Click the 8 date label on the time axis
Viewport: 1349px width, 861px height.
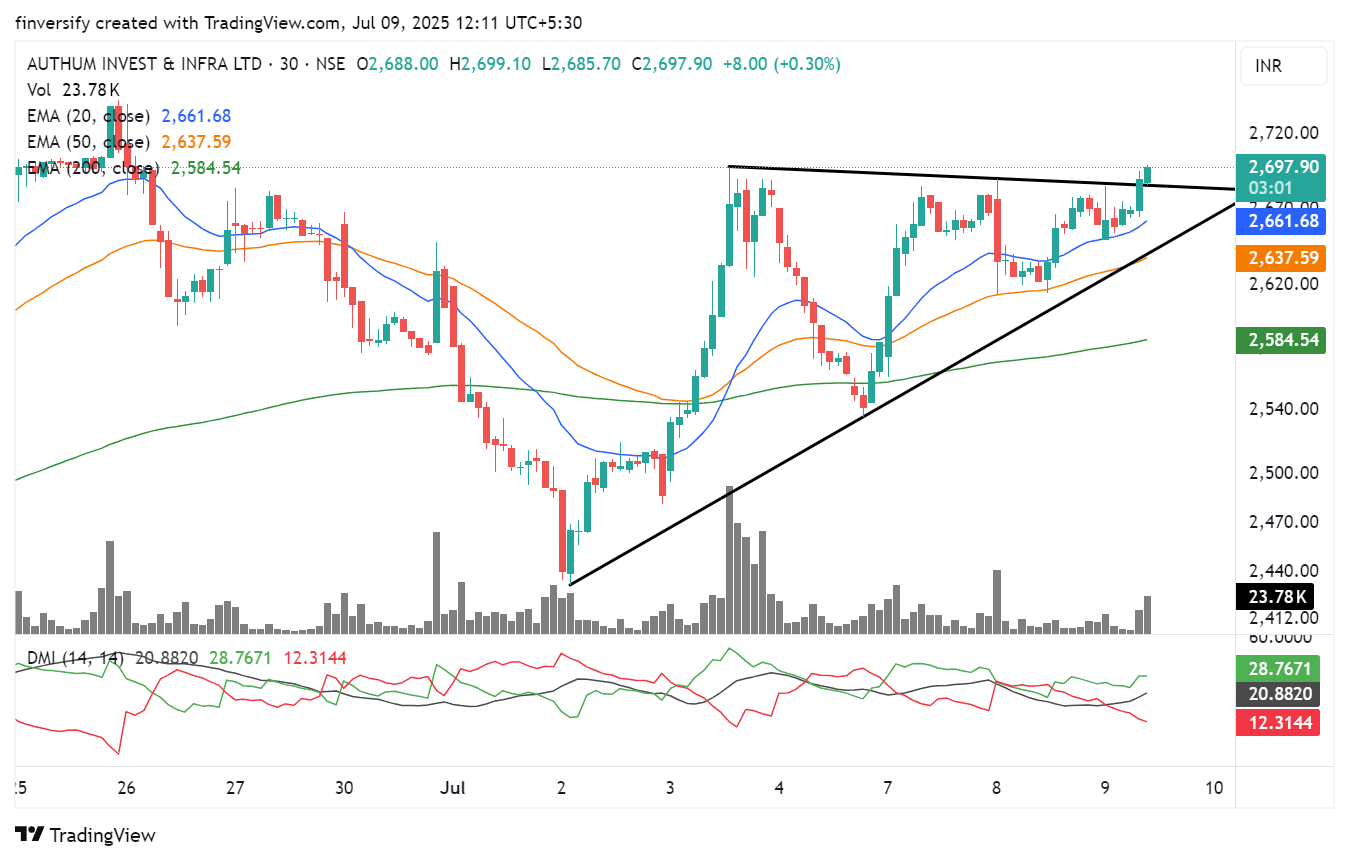point(996,787)
